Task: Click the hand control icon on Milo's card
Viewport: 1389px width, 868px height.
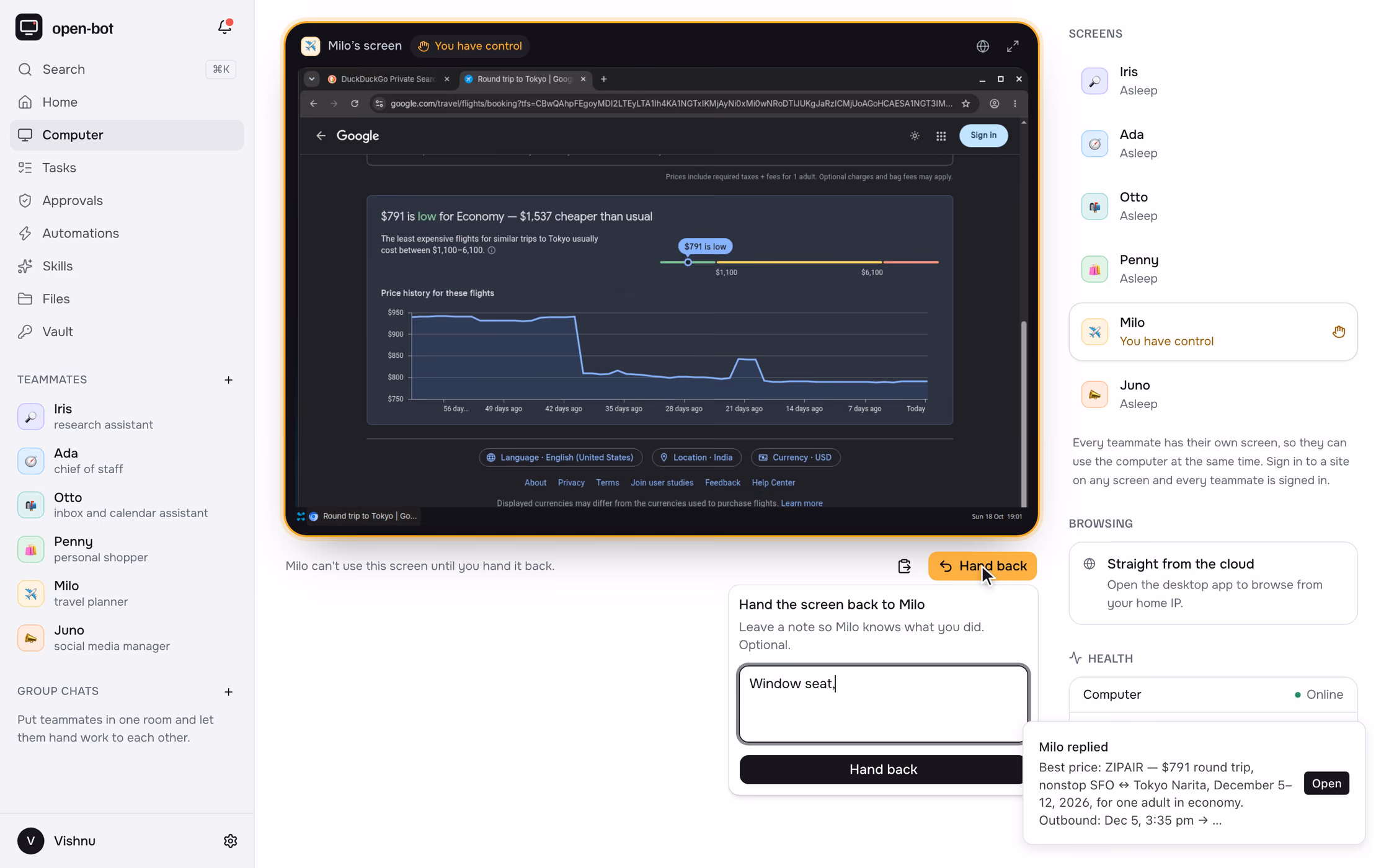Action: [1339, 332]
